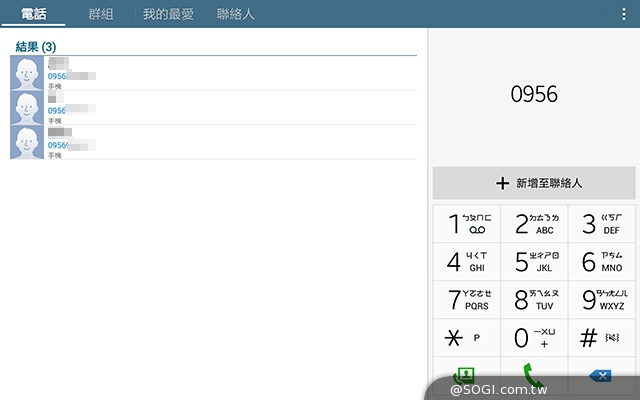The width and height of the screenshot is (640, 400).
Task: Tap the second contact's avatar
Action: [28, 108]
